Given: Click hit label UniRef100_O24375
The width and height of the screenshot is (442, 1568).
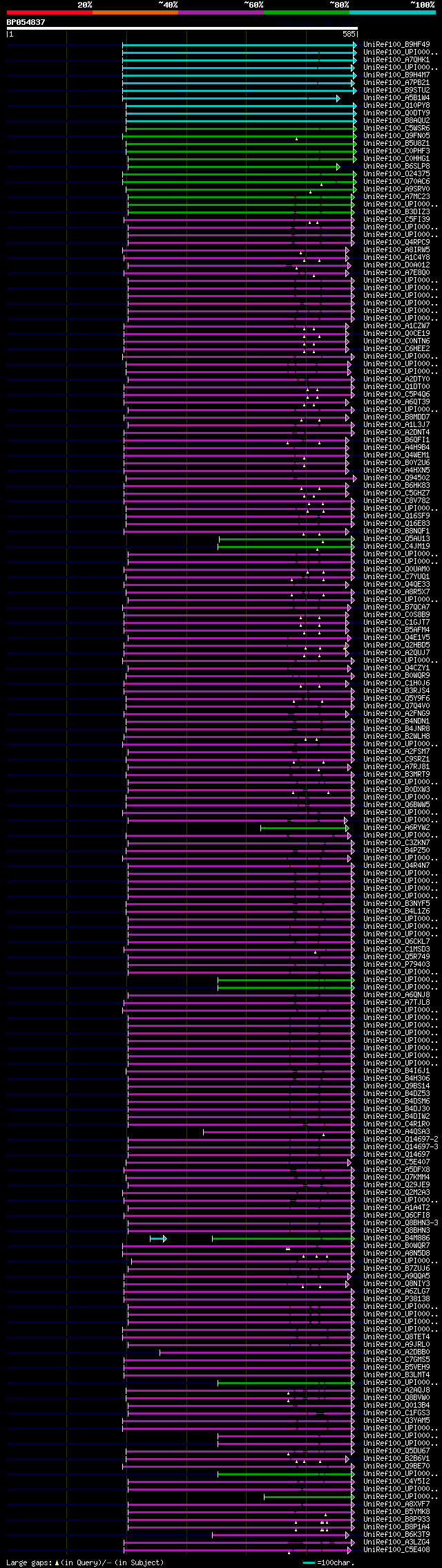Looking at the screenshot, I should pyautogui.click(x=396, y=173).
